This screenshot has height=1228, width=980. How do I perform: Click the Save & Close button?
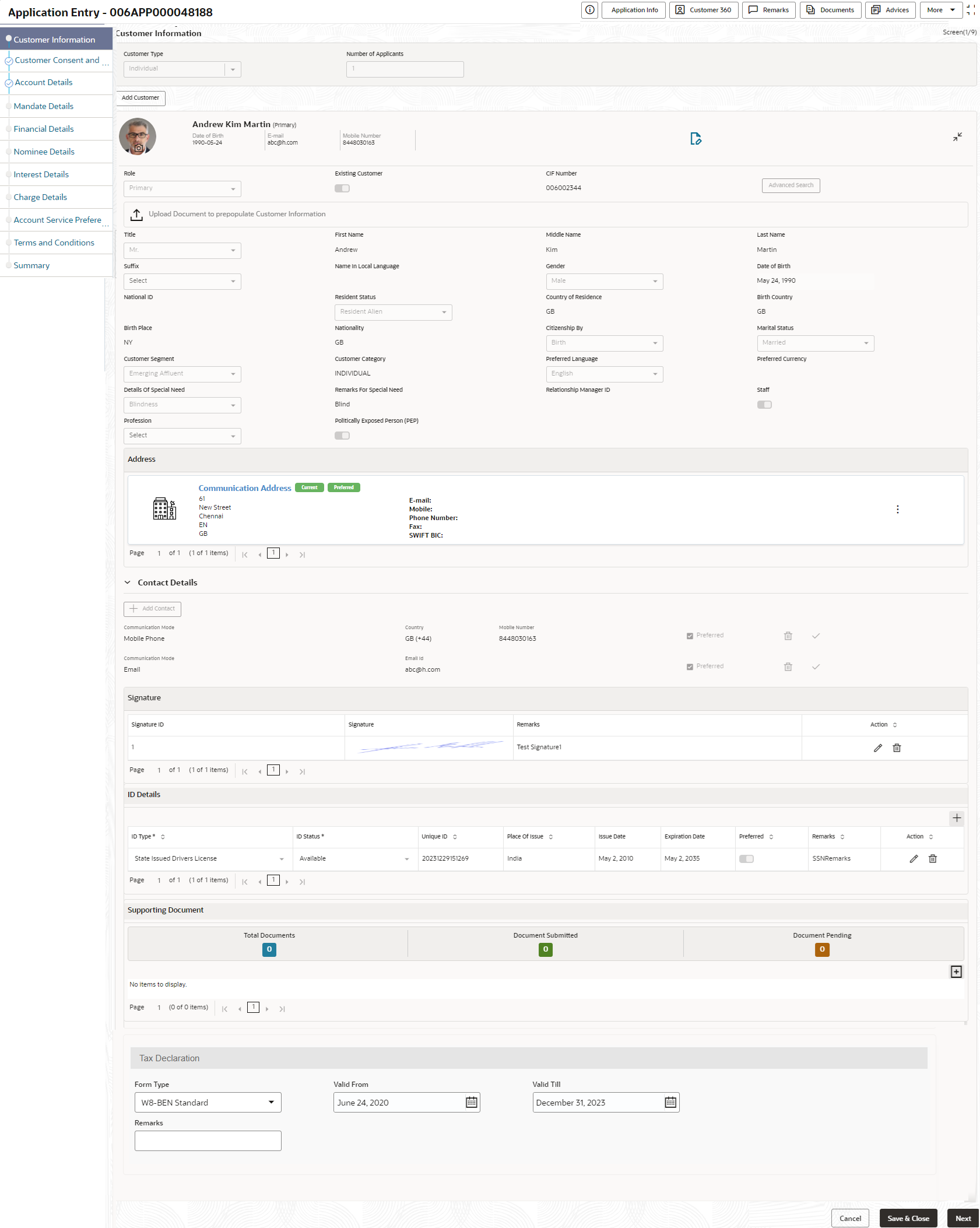point(908,1218)
